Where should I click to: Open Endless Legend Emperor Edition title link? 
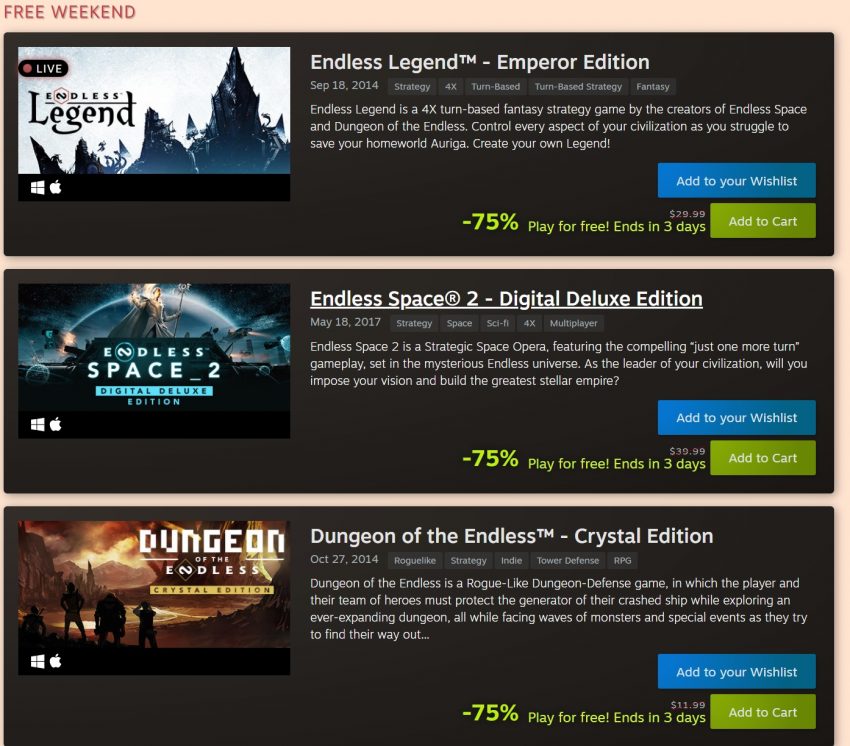[x=480, y=62]
